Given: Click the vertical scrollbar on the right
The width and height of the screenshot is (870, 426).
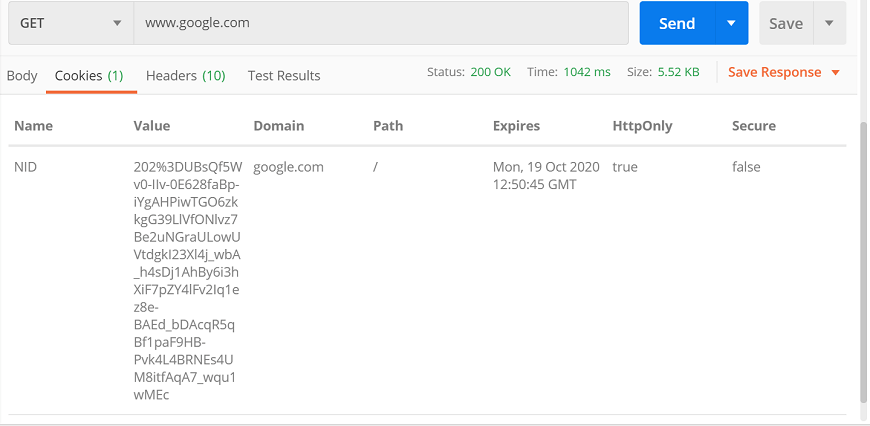Looking at the screenshot, I should tap(863, 261).
